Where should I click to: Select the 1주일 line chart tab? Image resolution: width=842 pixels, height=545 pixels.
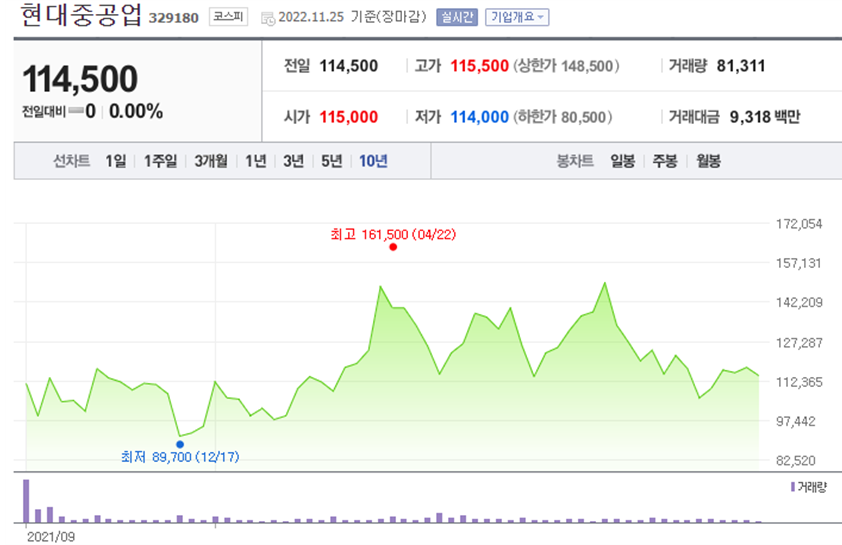pyautogui.click(x=160, y=161)
